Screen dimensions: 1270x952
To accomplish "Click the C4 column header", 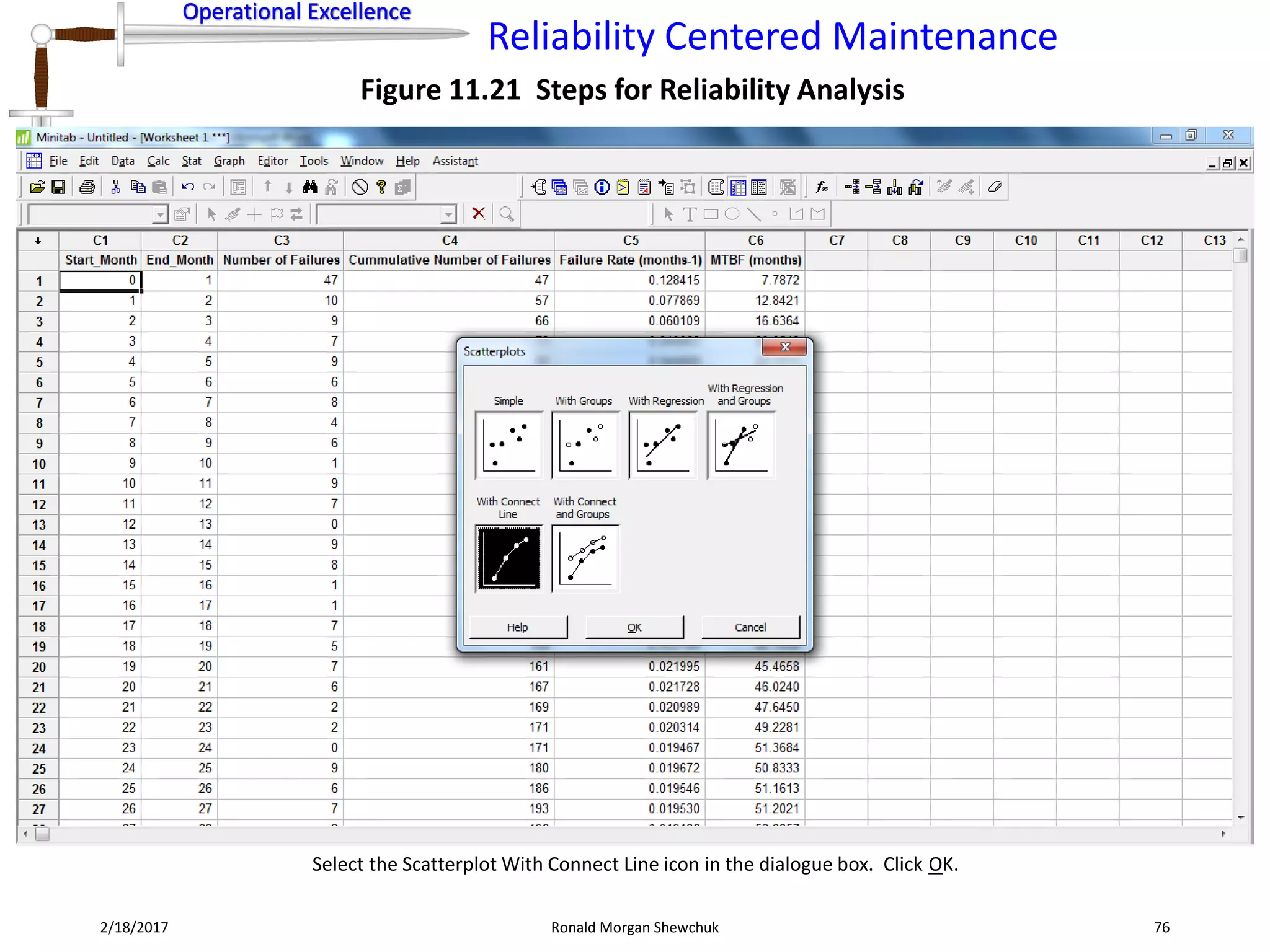I will (x=450, y=240).
